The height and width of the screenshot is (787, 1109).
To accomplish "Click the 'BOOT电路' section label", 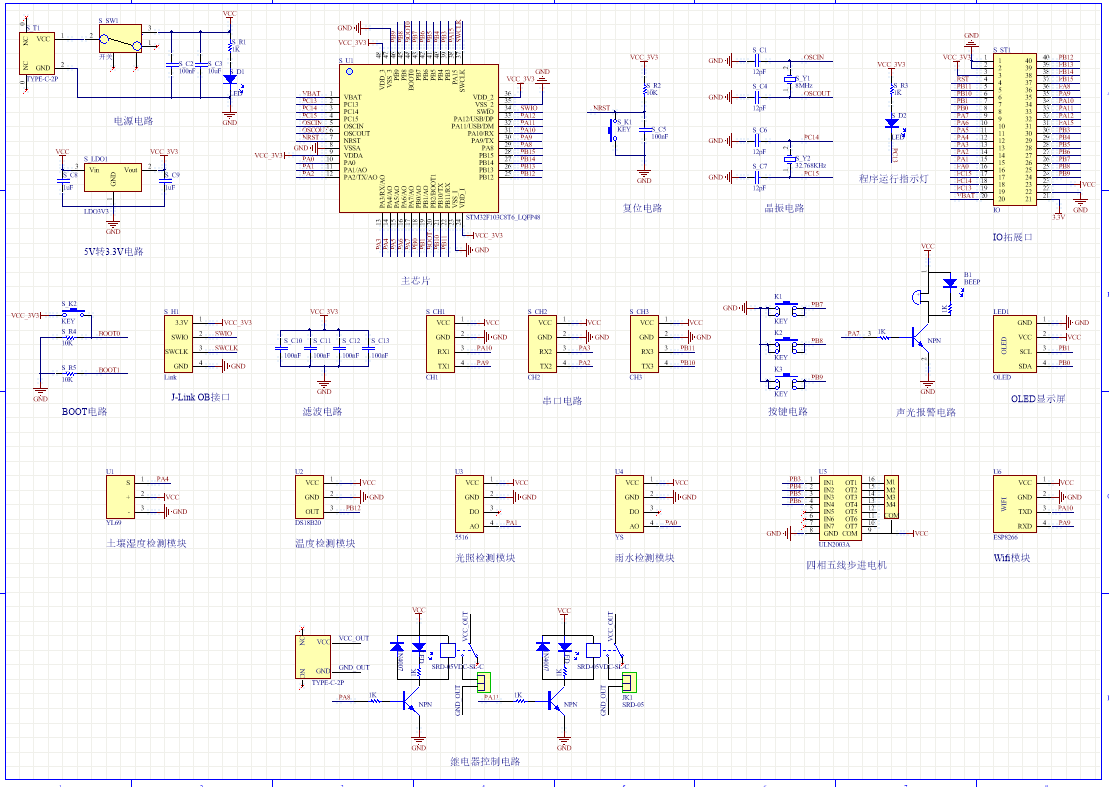I will coord(85,412).
